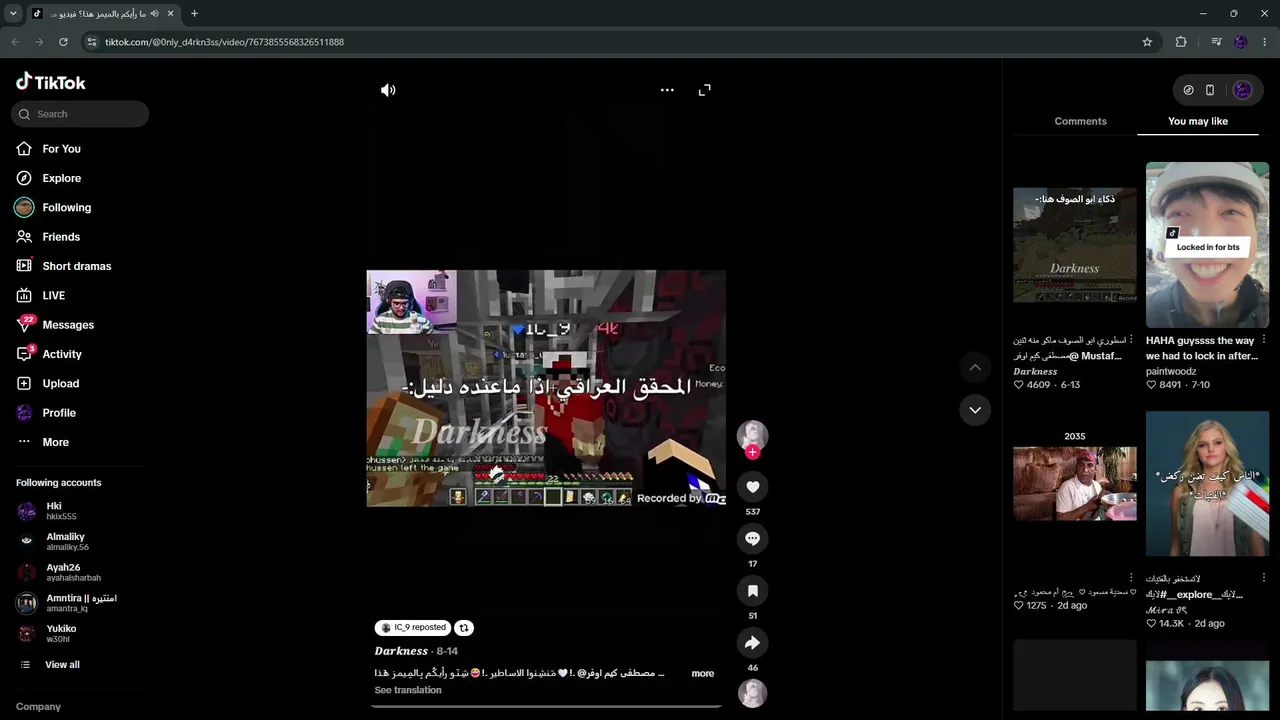
Task: Seek using the video progress bar
Action: point(546,706)
